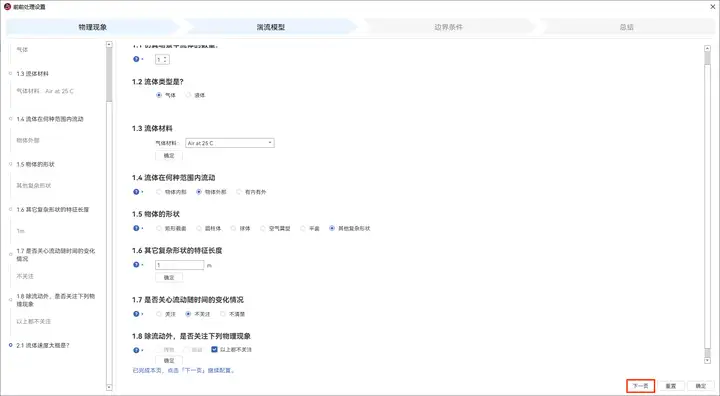Switch to the 总结 step tab
The image size is (720, 396).
[x=627, y=27]
